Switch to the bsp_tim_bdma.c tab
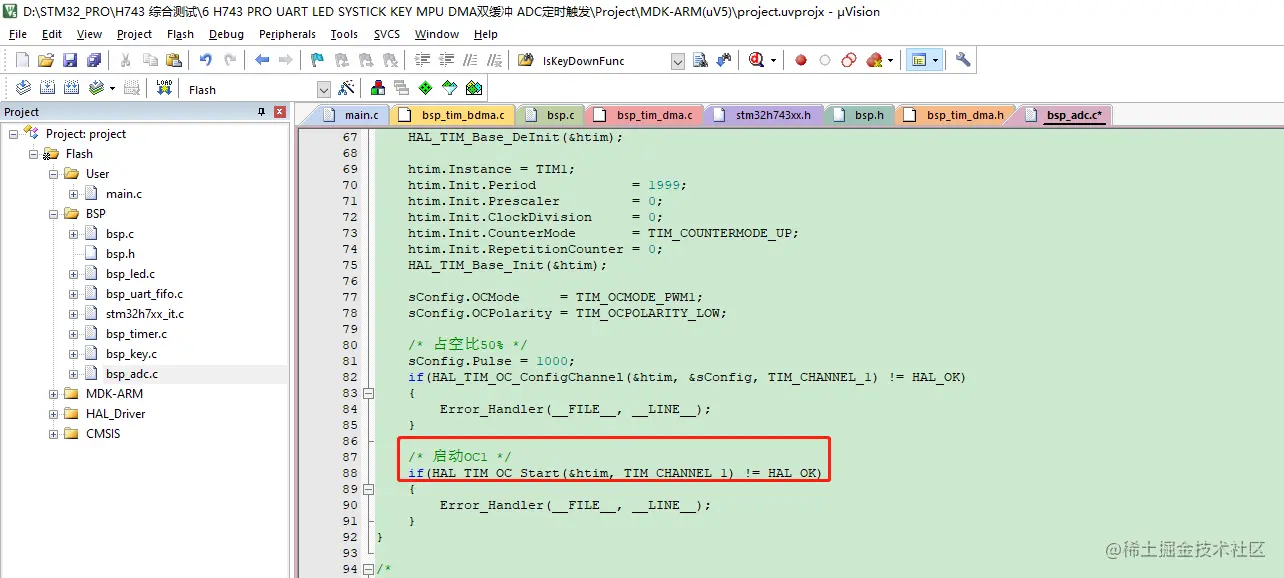Screen dimensions: 1284x578 (454, 115)
